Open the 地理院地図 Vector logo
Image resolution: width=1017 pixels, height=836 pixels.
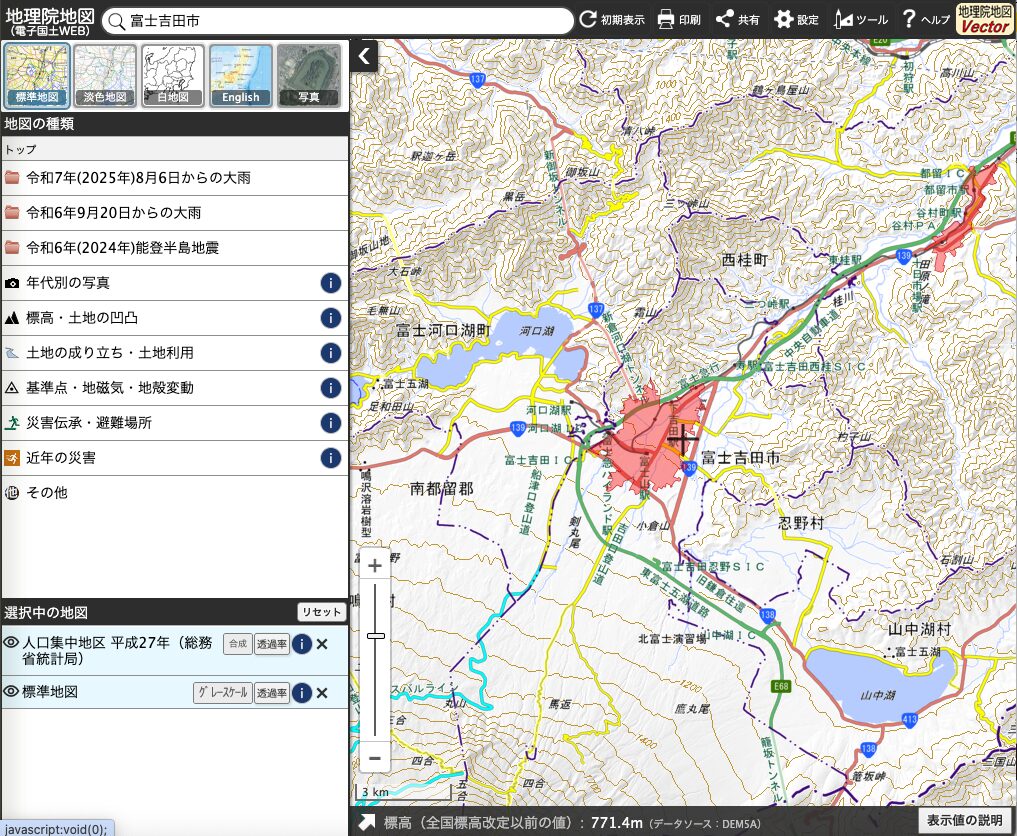[x=984, y=19]
